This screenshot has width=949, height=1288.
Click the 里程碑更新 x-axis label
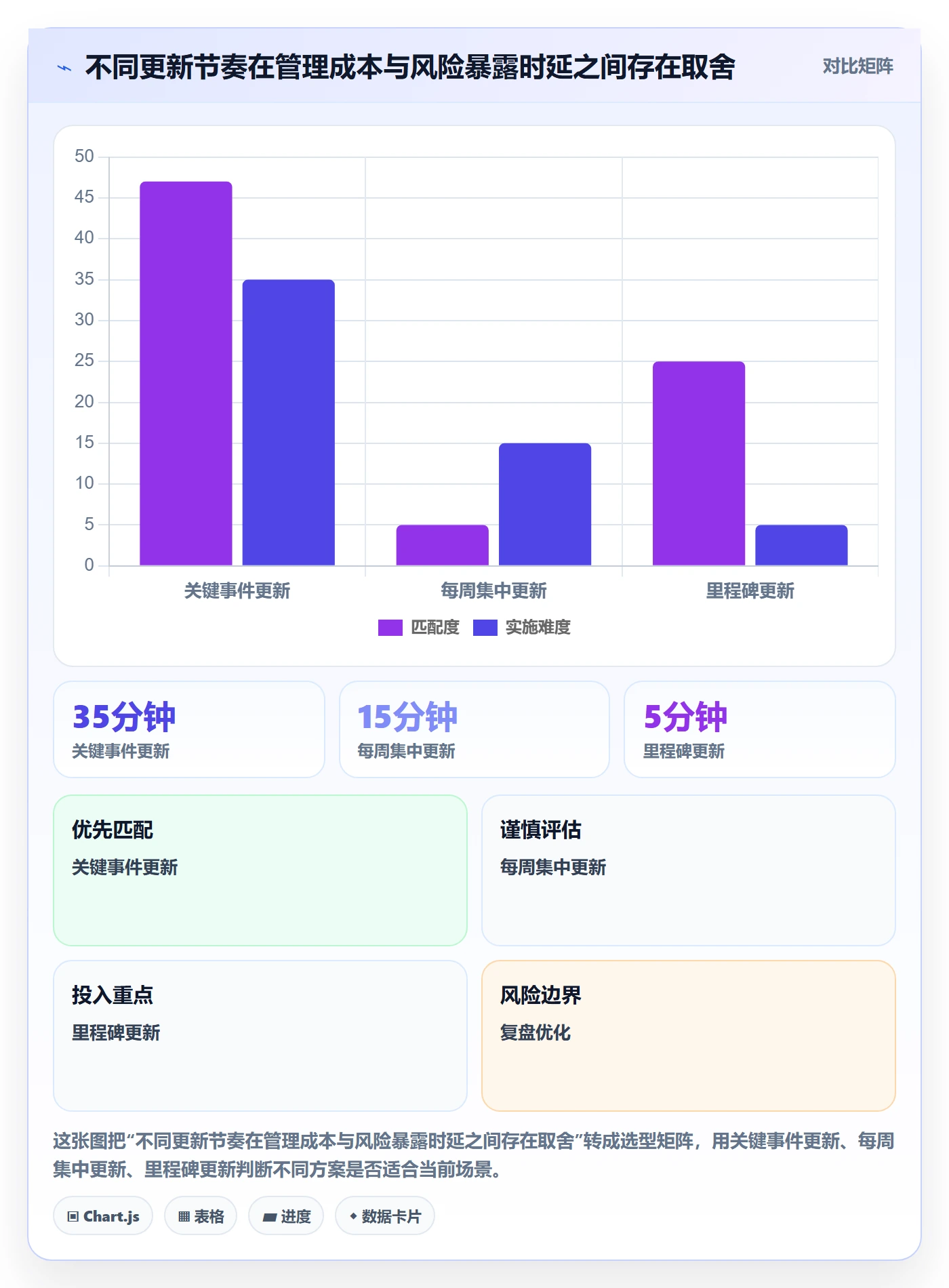point(750,591)
